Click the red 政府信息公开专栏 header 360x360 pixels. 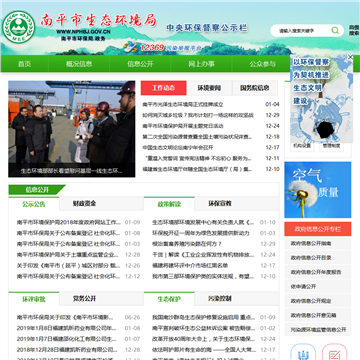click(318, 229)
